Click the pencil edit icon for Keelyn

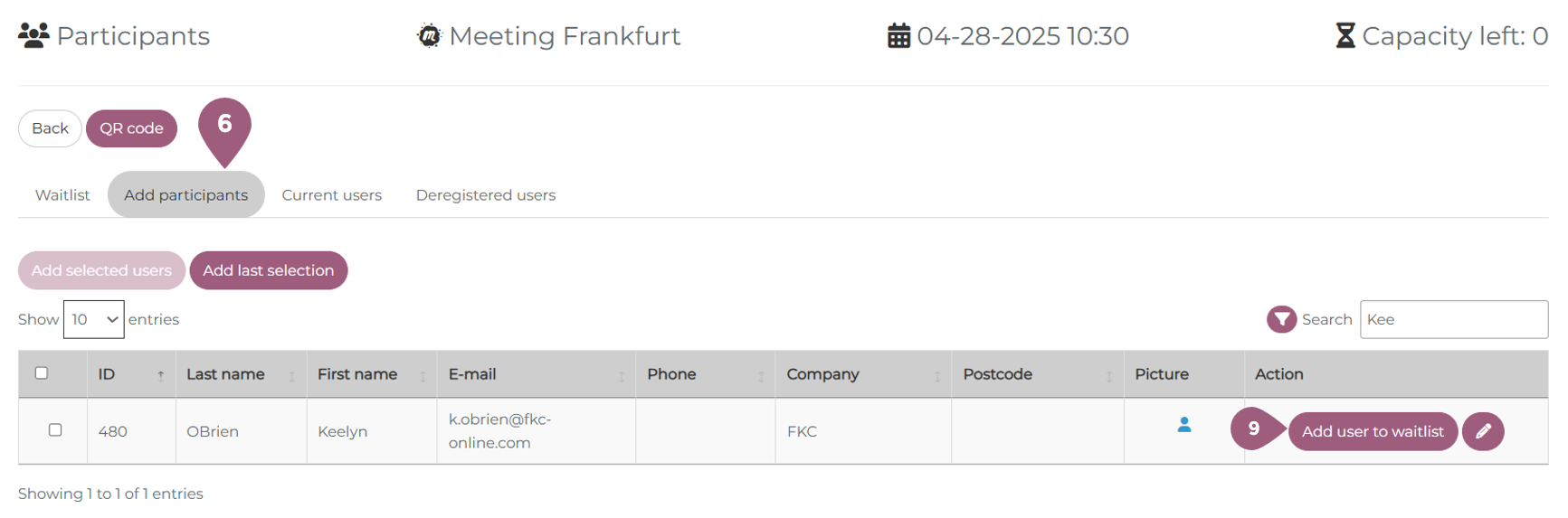pyautogui.click(x=1483, y=431)
